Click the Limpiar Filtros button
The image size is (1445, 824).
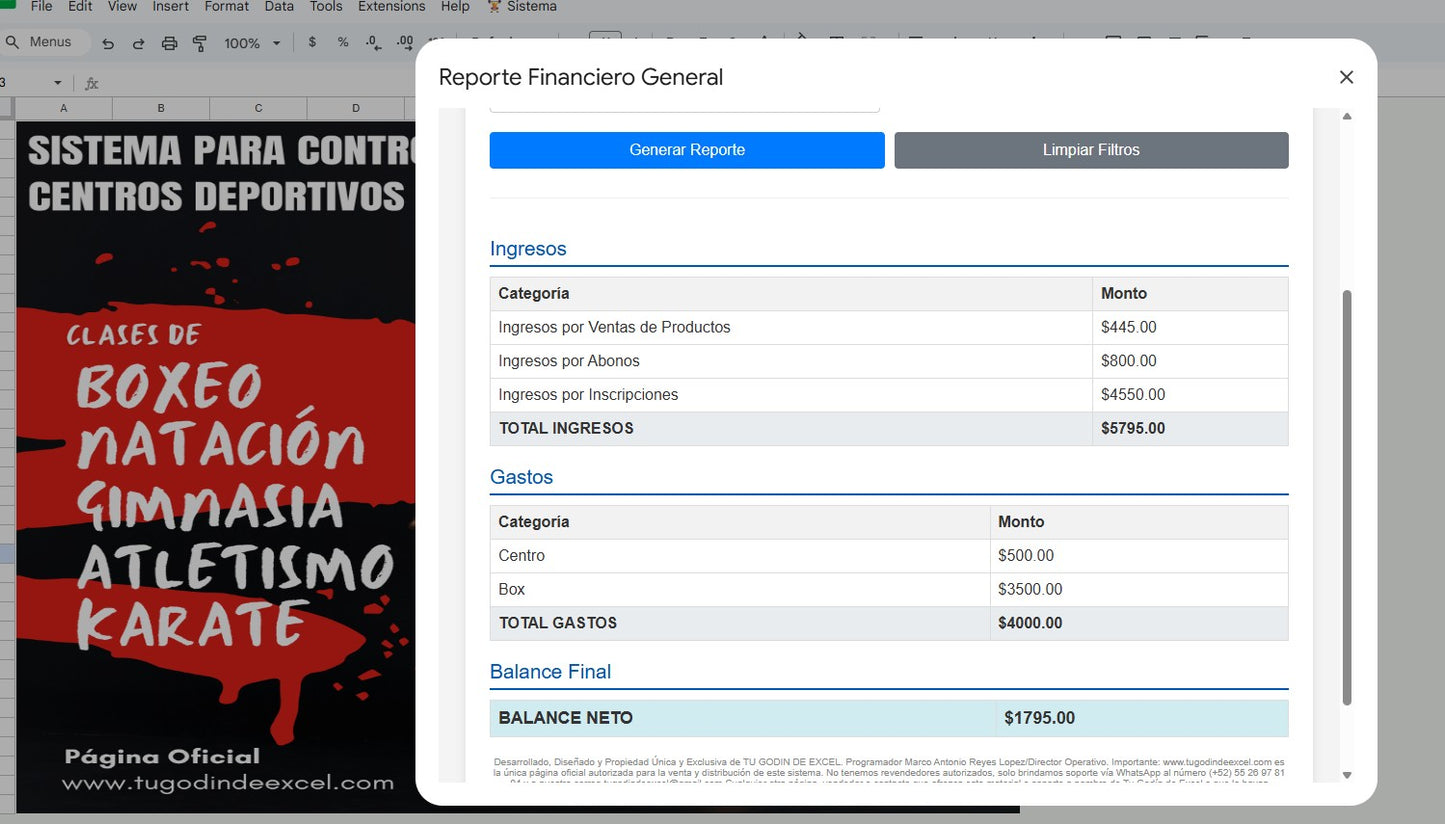click(1090, 149)
